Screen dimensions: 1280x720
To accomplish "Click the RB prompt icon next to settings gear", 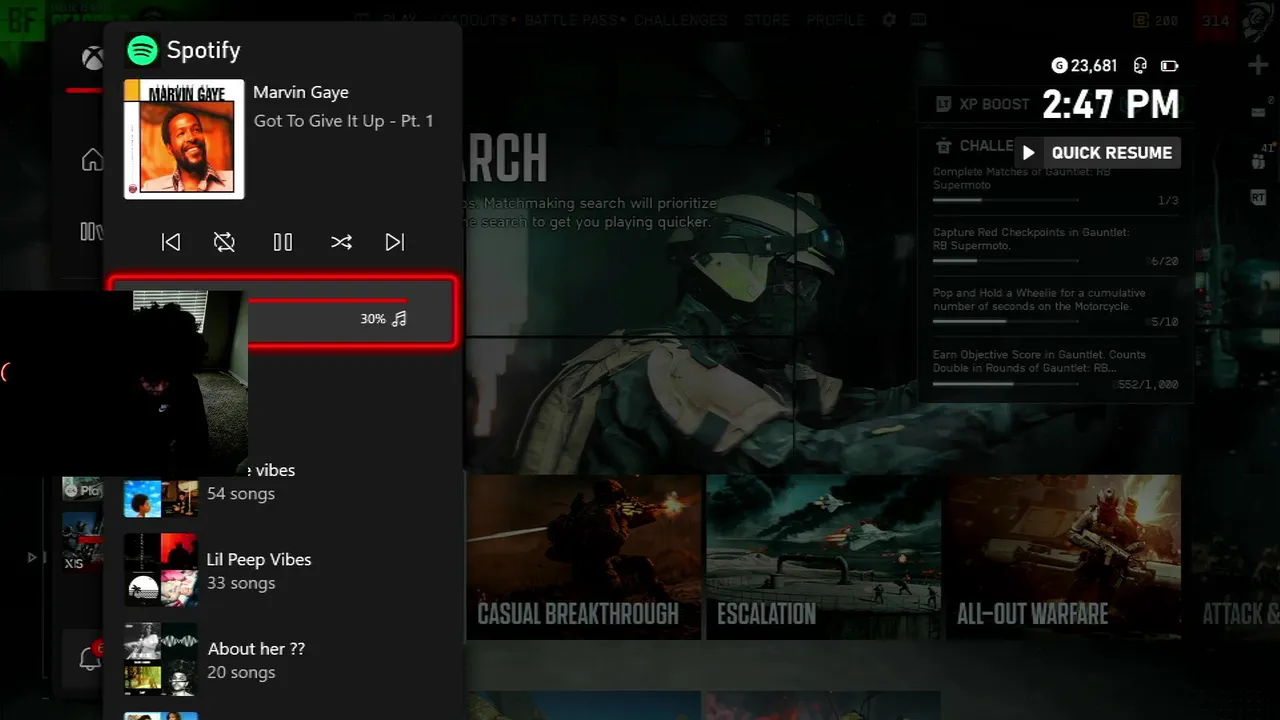I will tap(919, 20).
